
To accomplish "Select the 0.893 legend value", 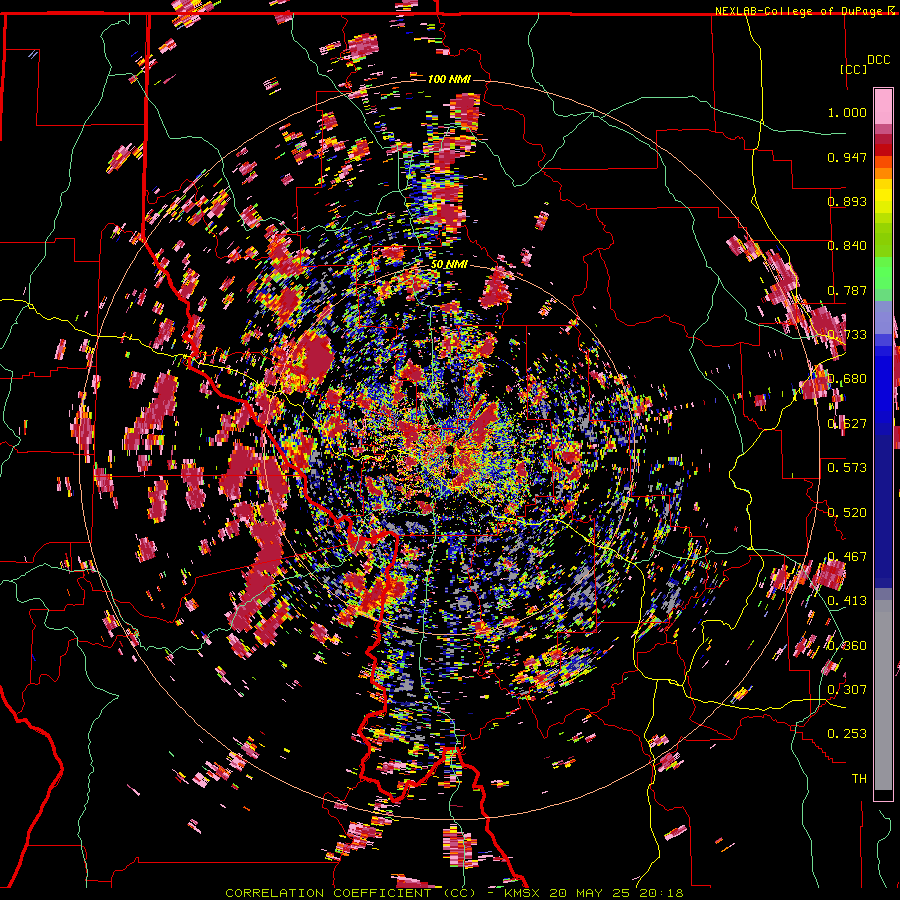I will tap(847, 201).
